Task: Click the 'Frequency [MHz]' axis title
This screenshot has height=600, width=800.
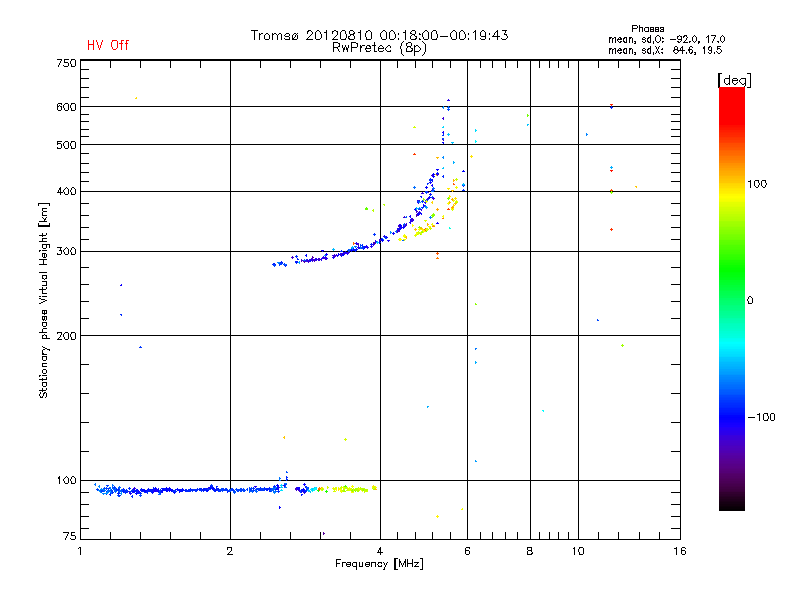Action: click(x=379, y=564)
